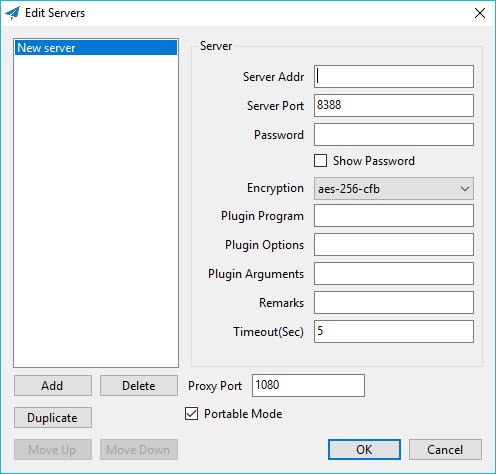Click the Password input field

[394, 135]
